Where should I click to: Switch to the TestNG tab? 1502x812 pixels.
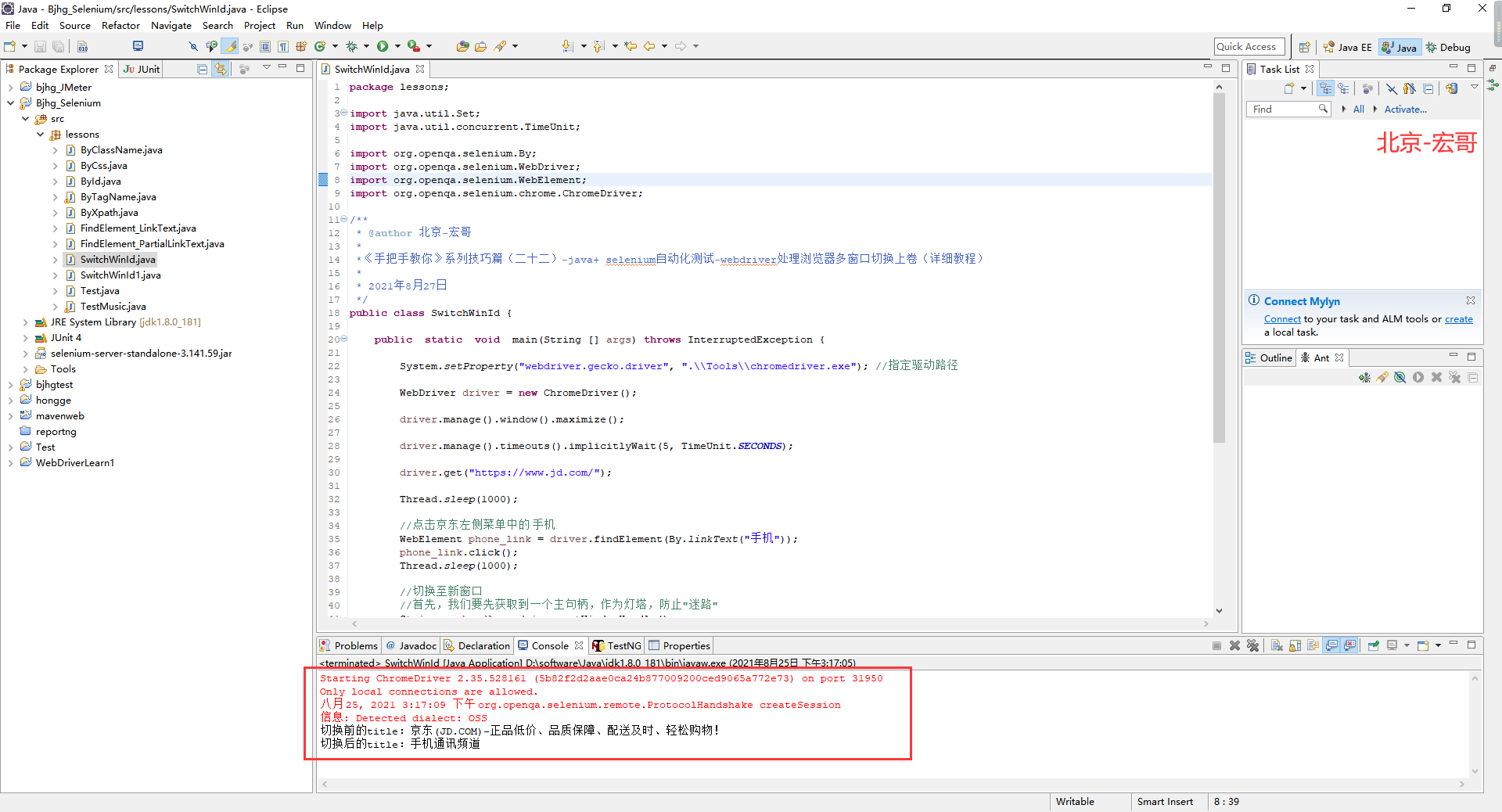[617, 645]
